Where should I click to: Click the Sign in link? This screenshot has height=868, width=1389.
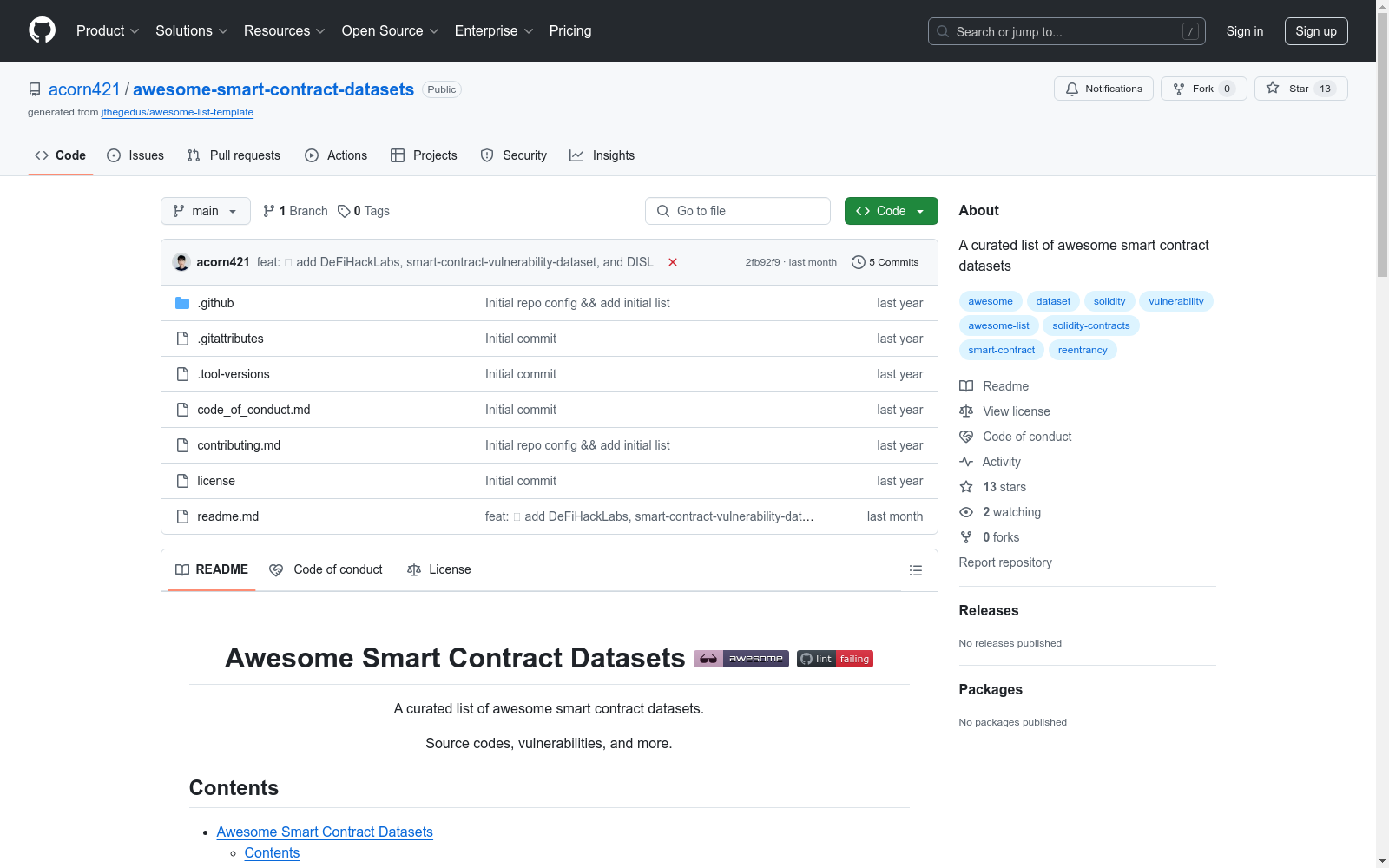tap(1245, 31)
